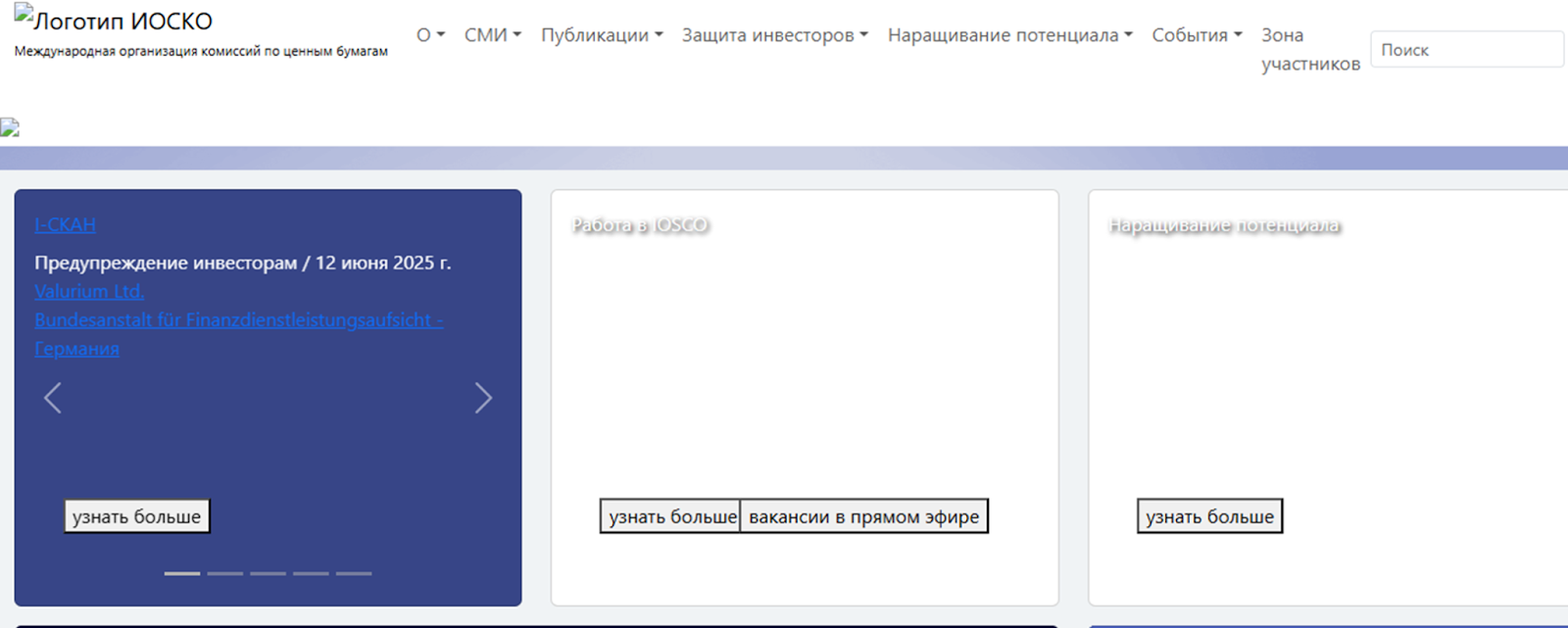Click the ИОСКО logo image
Screen dimensions: 1568x628
click(x=114, y=20)
